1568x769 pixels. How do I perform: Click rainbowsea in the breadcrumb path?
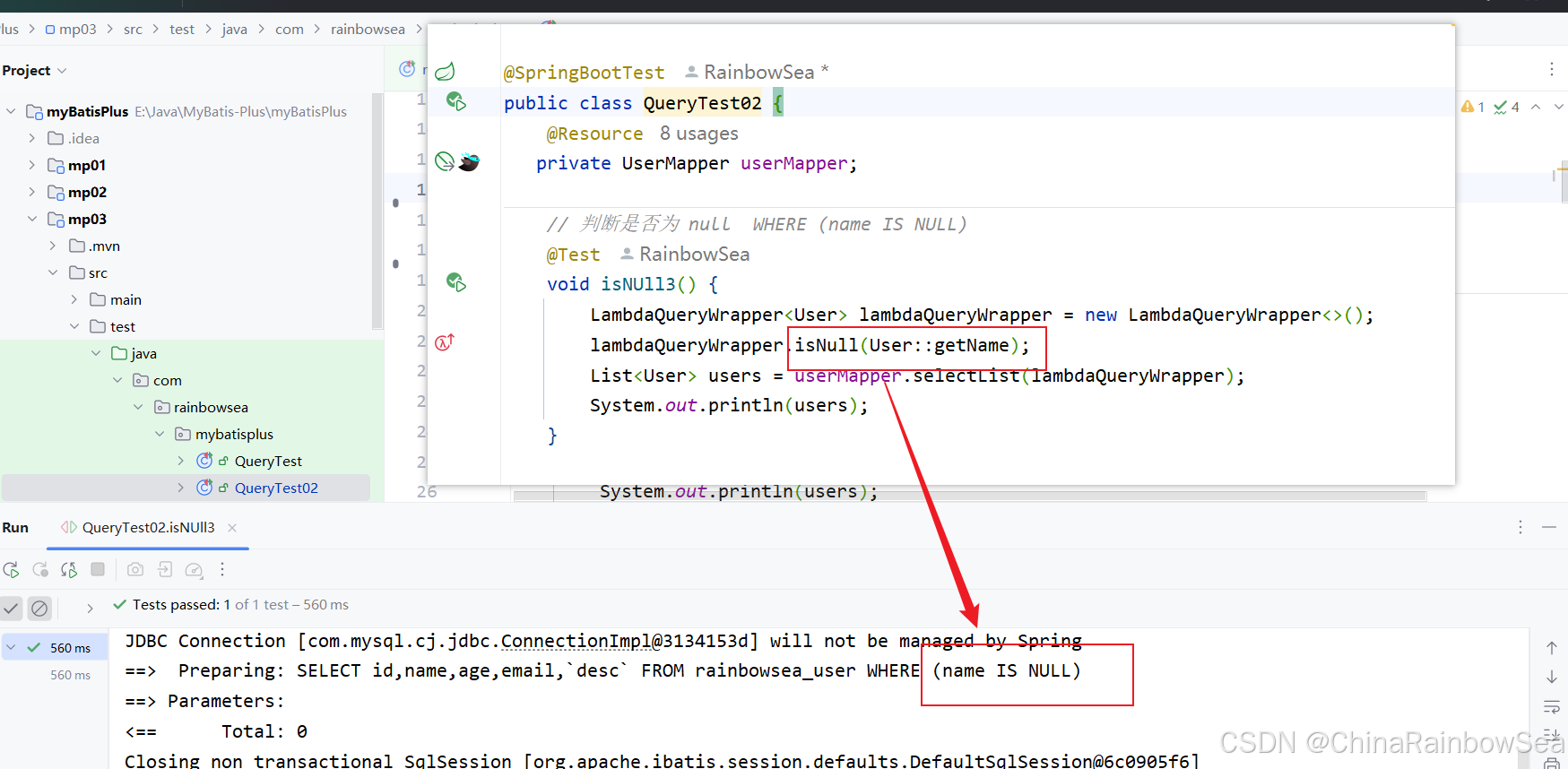point(368,29)
